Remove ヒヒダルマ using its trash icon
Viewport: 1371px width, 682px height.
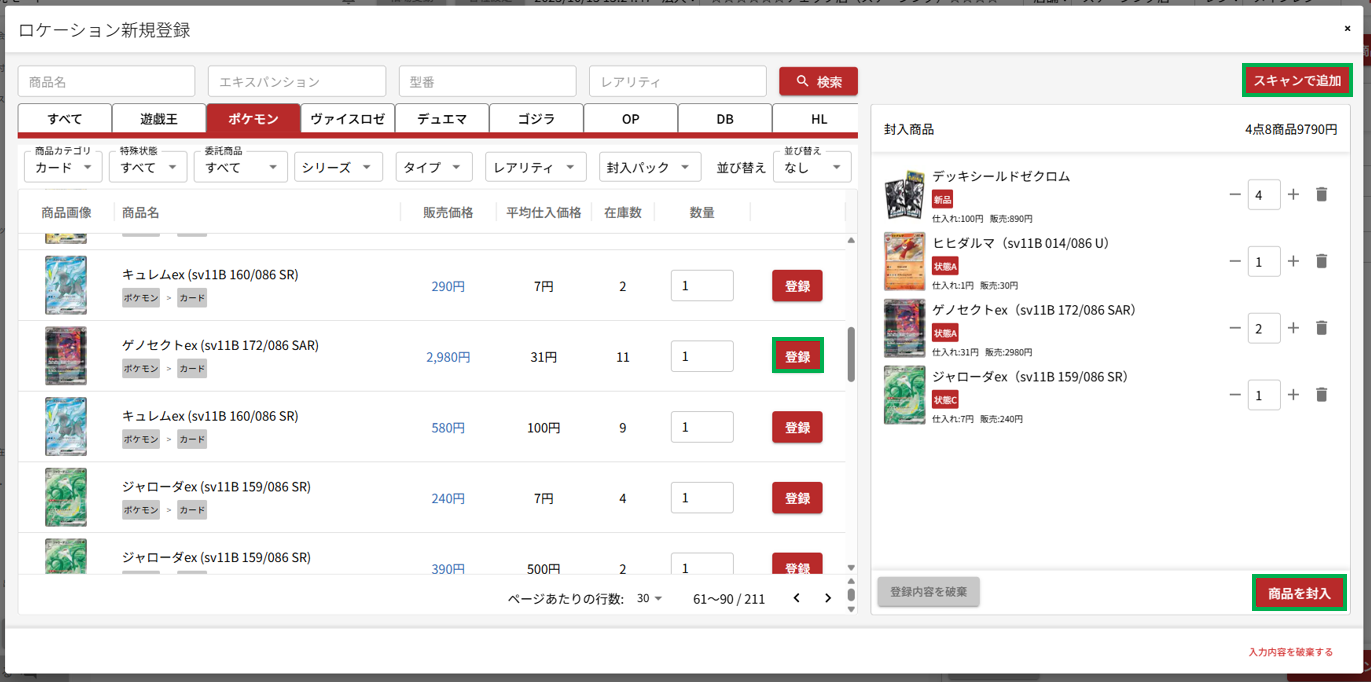[1321, 261]
